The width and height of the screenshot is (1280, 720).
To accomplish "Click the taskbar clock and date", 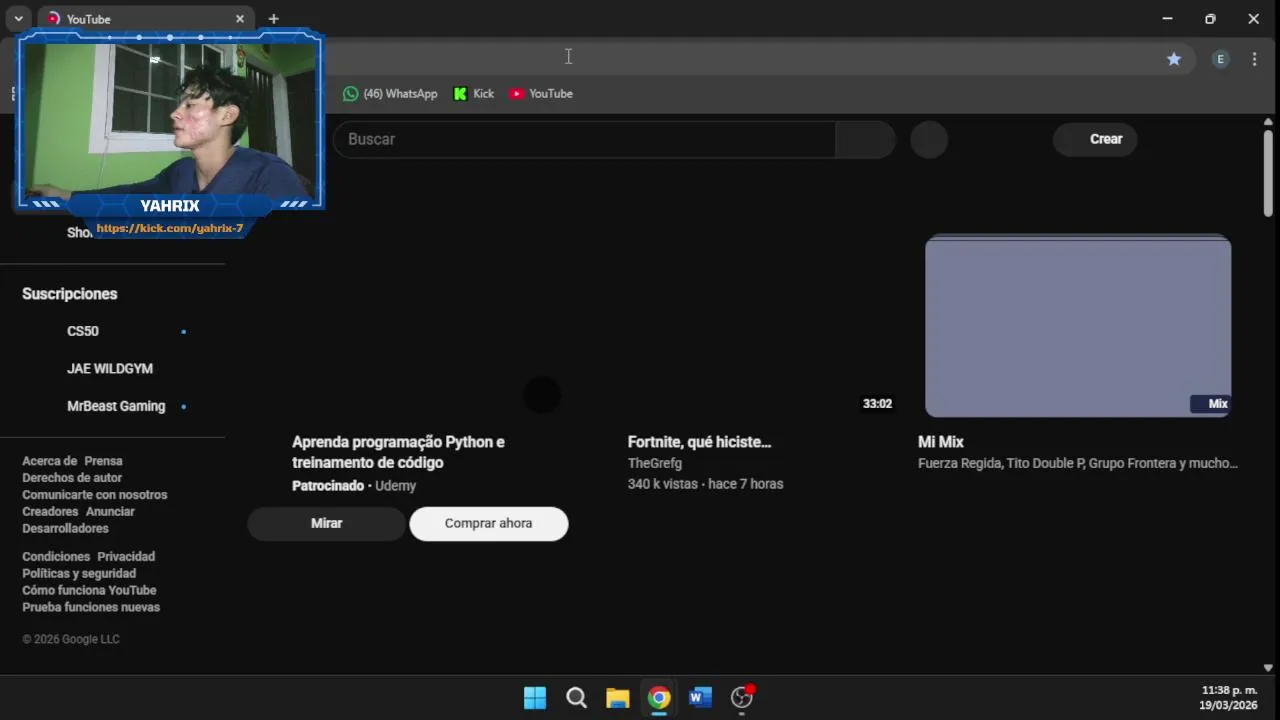I will point(1229,698).
